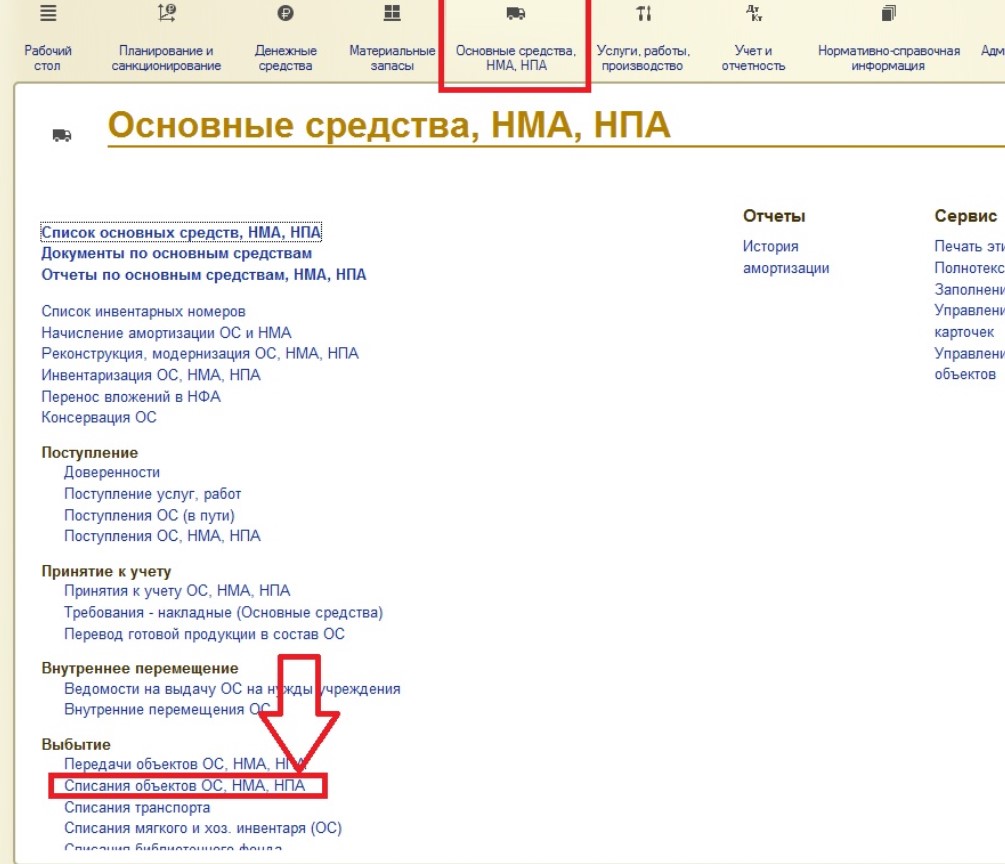
Task: Select the Основные средства, НМА, НПА section
Action: pyautogui.click(x=515, y=58)
